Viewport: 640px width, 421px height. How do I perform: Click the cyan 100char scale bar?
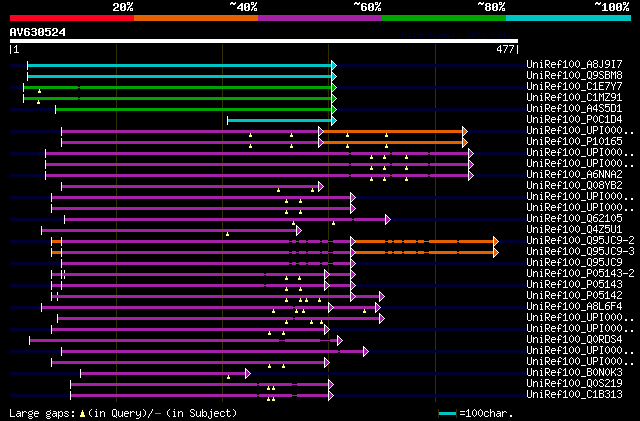tap(447, 414)
